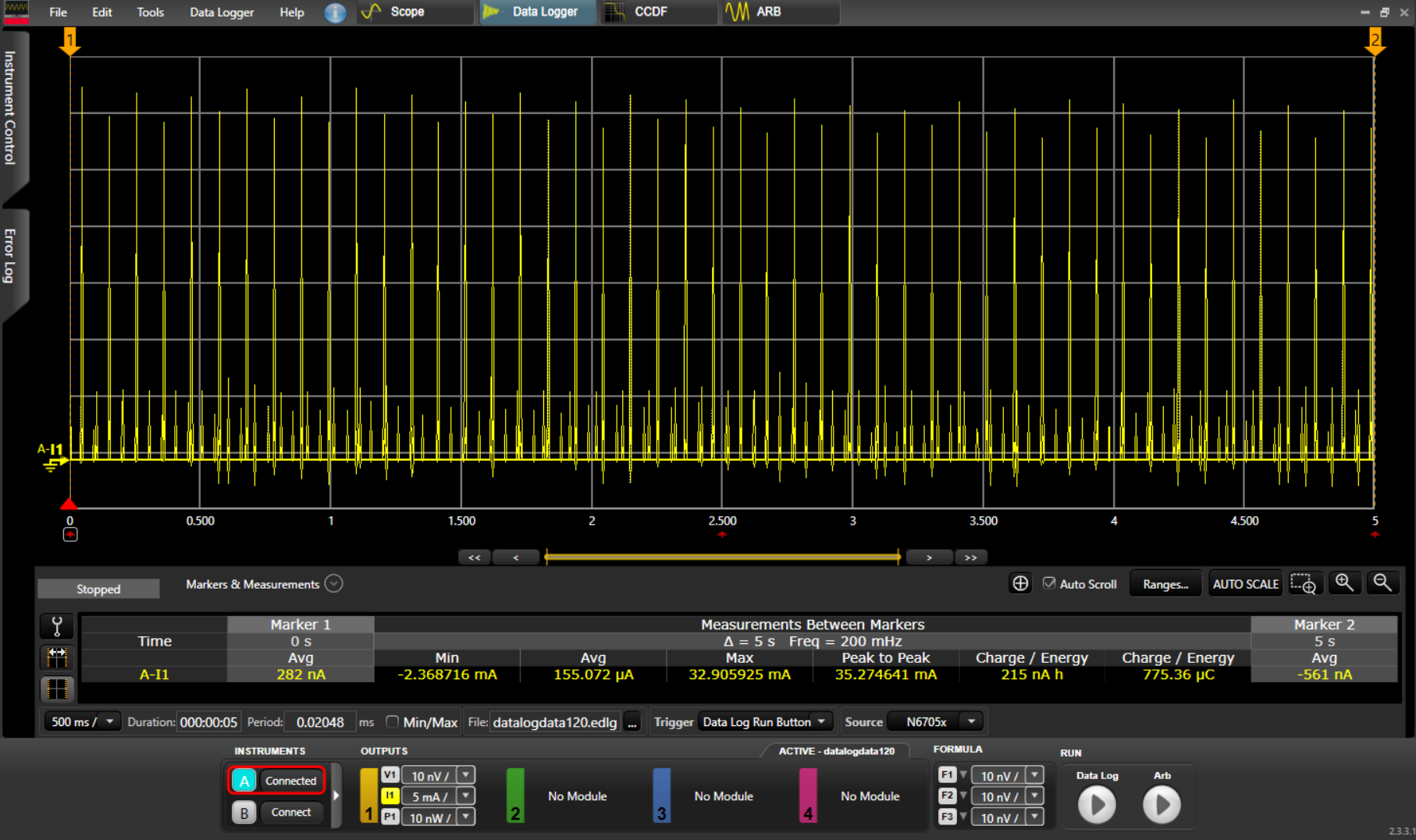Open the Data Logger menu
Image resolution: width=1416 pixels, height=840 pixels.
pos(222,12)
